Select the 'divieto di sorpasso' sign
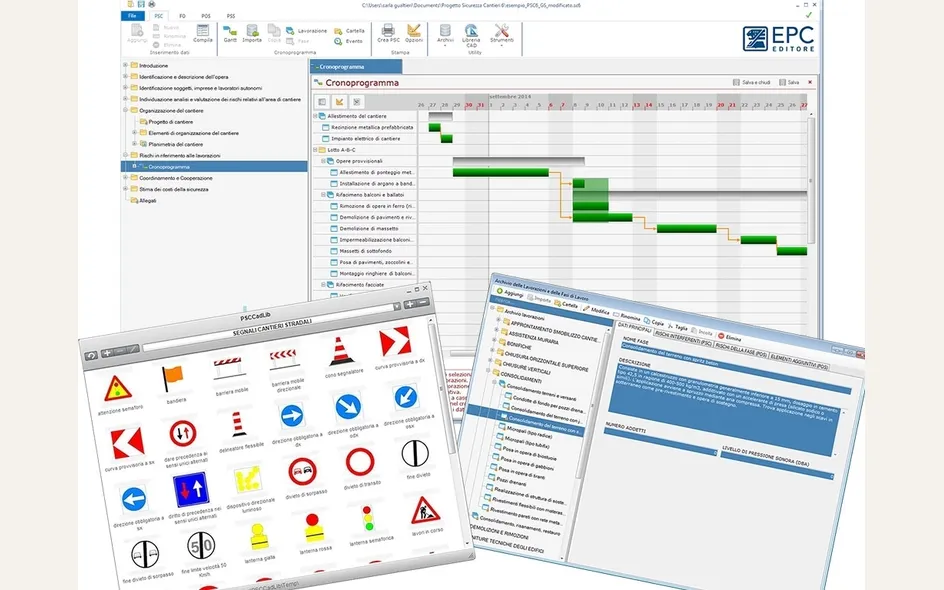 point(302,472)
